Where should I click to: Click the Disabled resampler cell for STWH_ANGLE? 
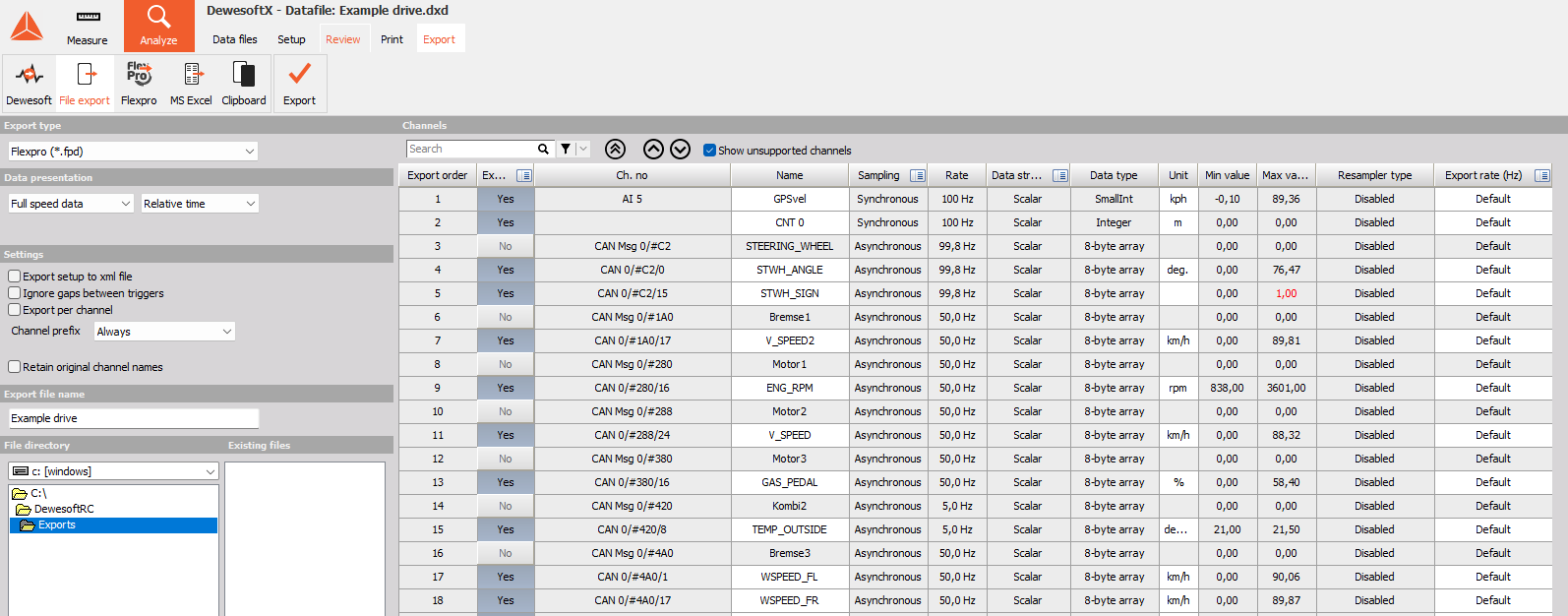click(x=1374, y=270)
